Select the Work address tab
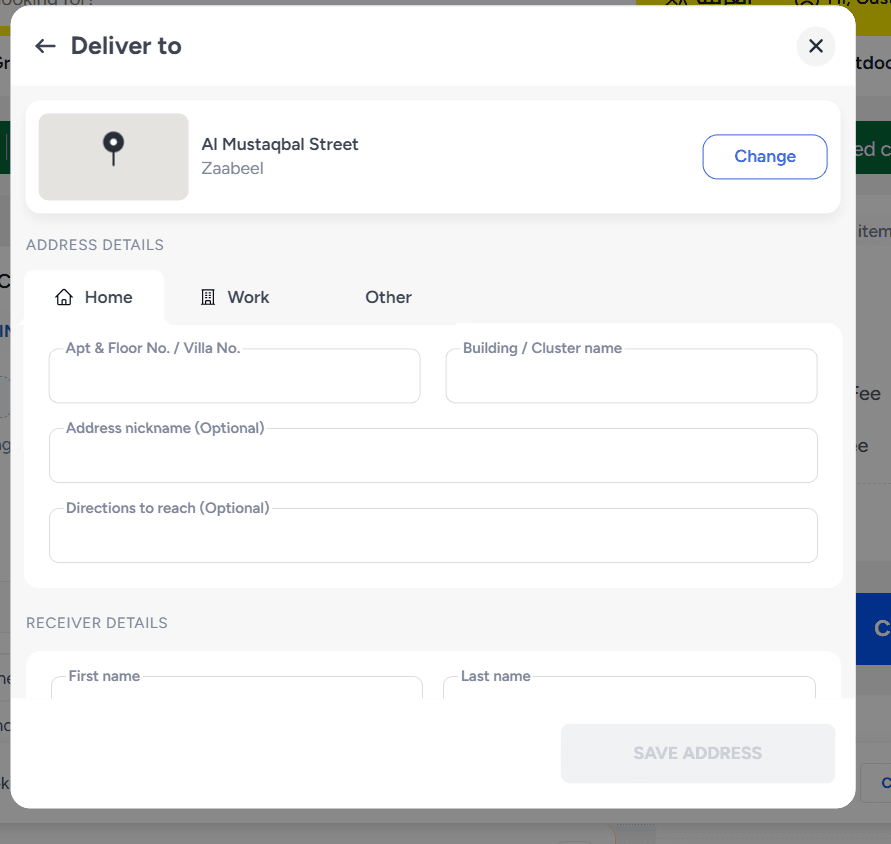Image resolution: width=891 pixels, height=844 pixels. pos(235,297)
